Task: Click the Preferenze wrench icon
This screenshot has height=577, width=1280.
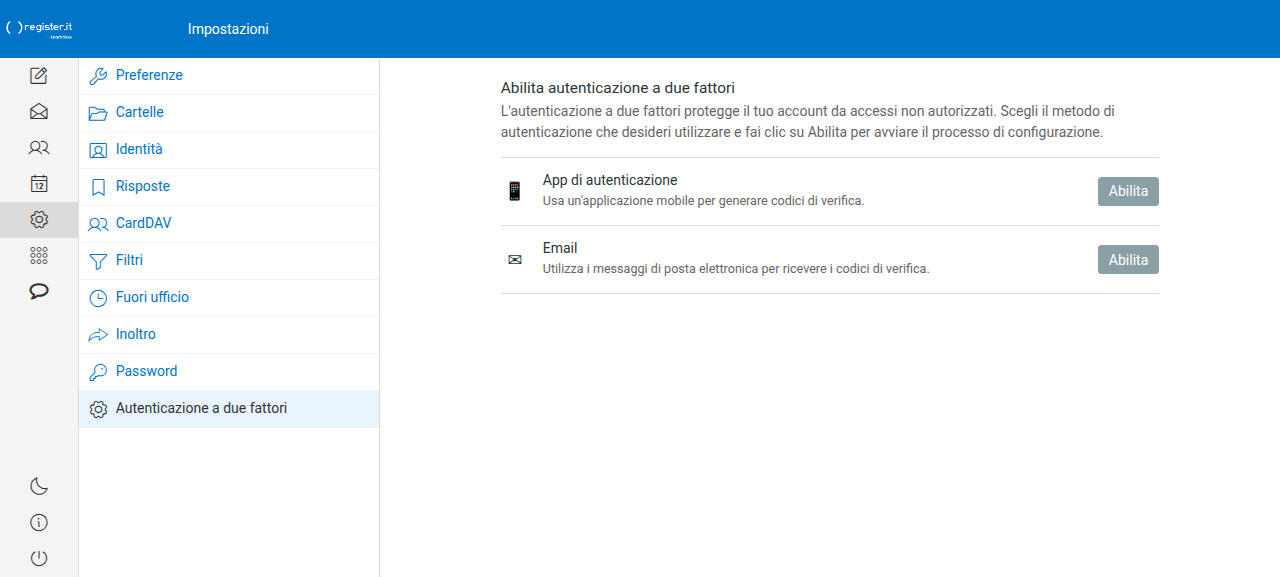Action: click(x=98, y=76)
